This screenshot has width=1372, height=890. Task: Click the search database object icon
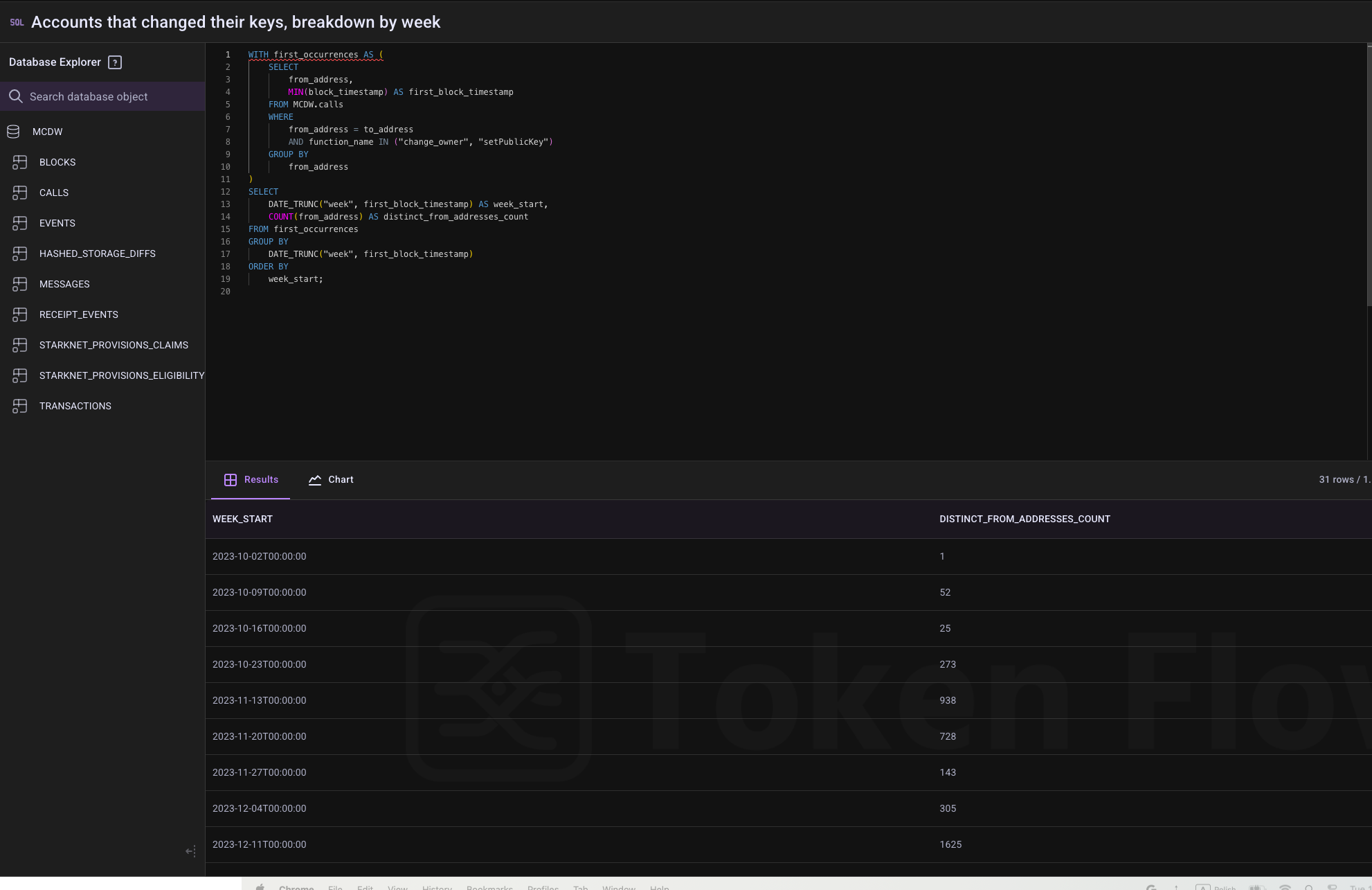15,96
